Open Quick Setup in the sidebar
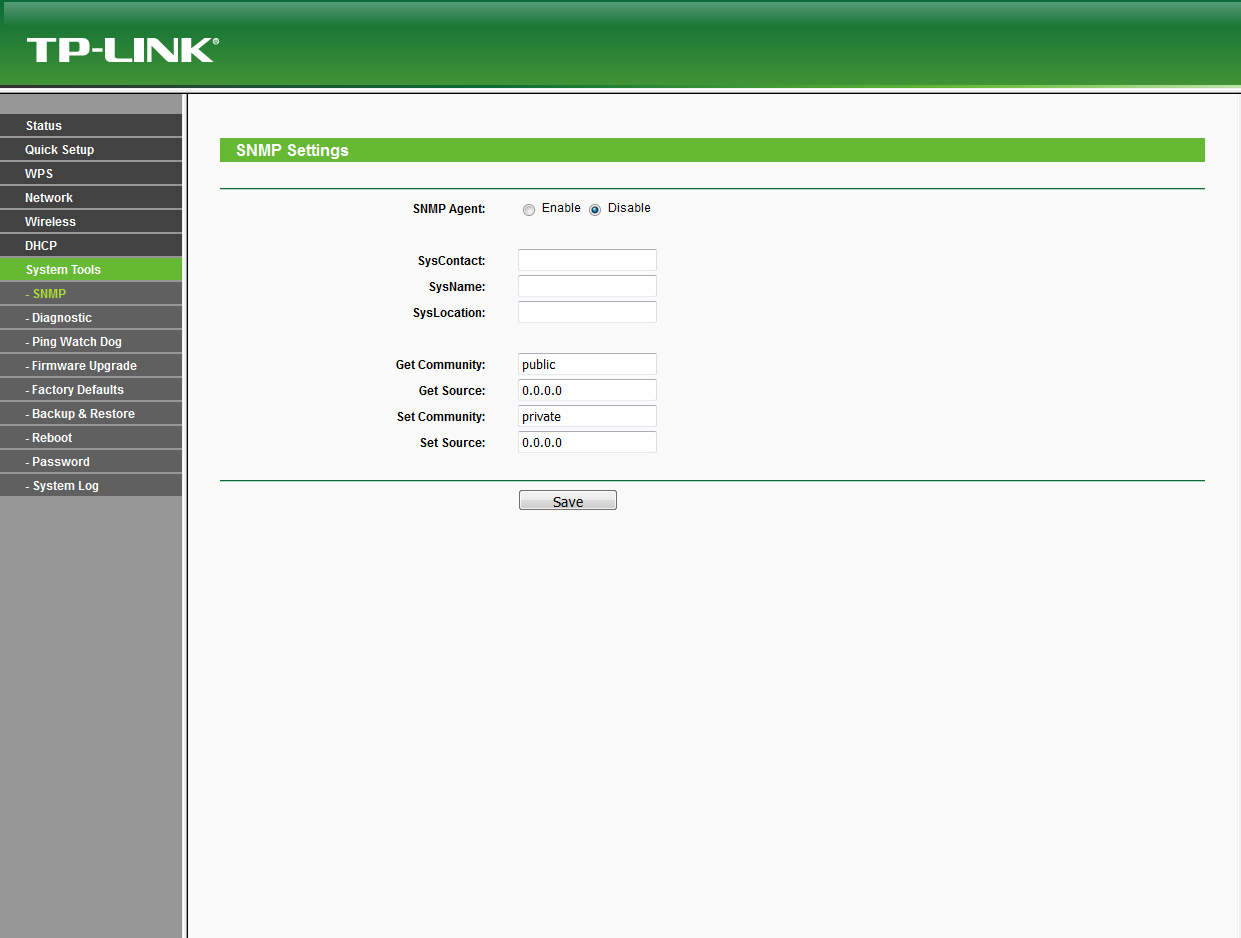 (x=91, y=149)
